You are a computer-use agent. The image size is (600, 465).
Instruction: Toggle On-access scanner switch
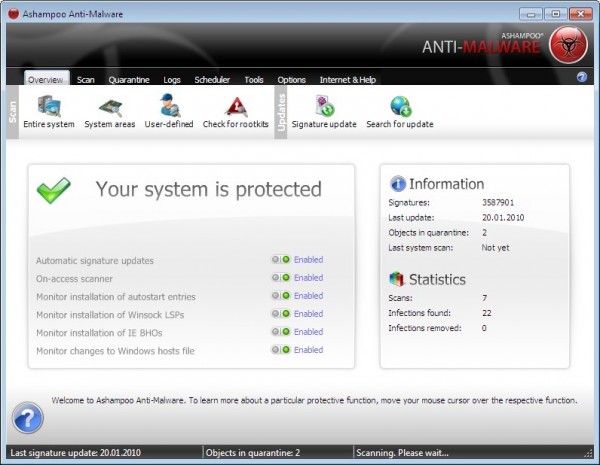[281, 277]
